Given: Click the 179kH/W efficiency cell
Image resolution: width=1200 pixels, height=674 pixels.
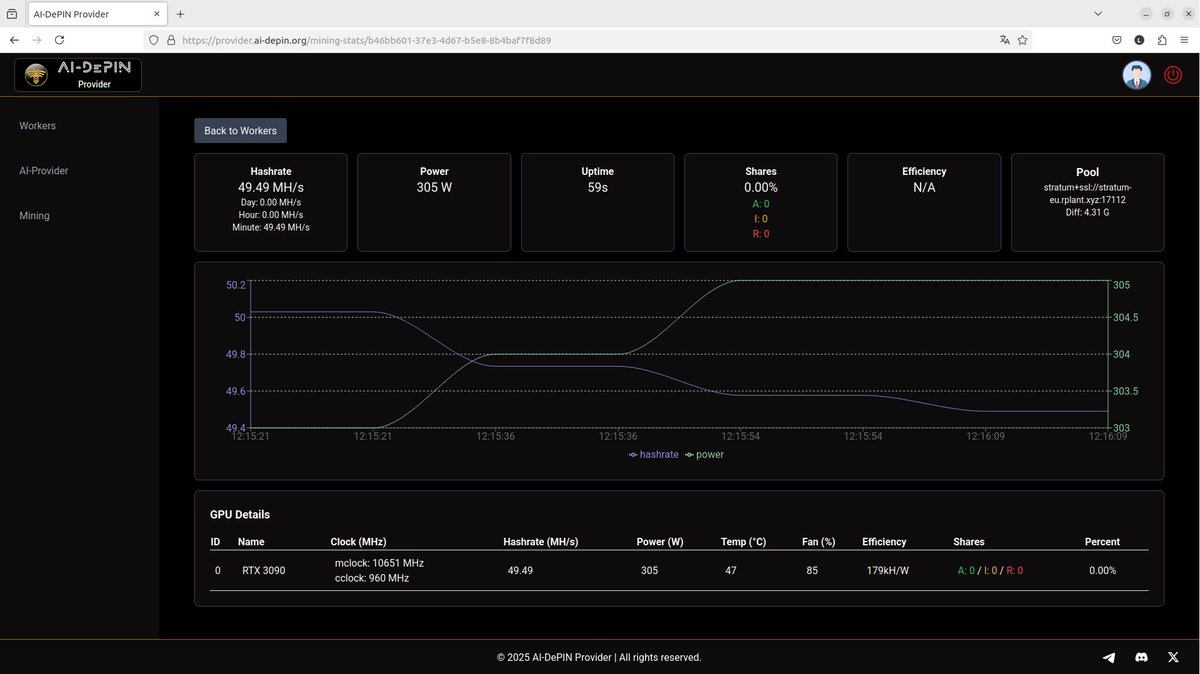Looking at the screenshot, I should click(x=888, y=571).
